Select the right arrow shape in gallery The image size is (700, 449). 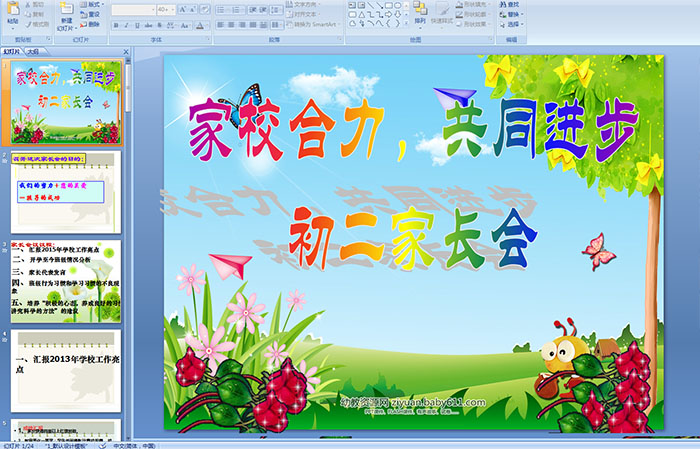click(x=388, y=14)
